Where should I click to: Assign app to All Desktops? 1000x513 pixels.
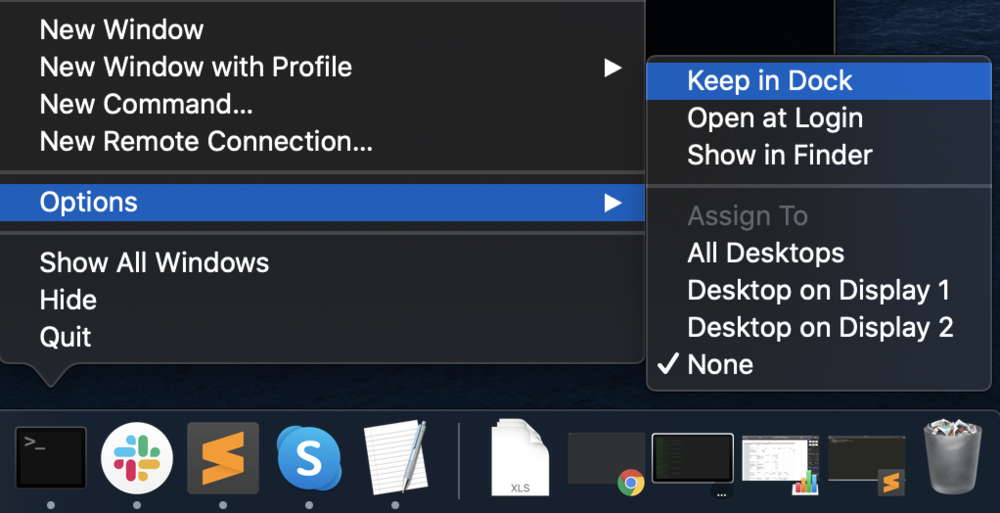coord(766,253)
